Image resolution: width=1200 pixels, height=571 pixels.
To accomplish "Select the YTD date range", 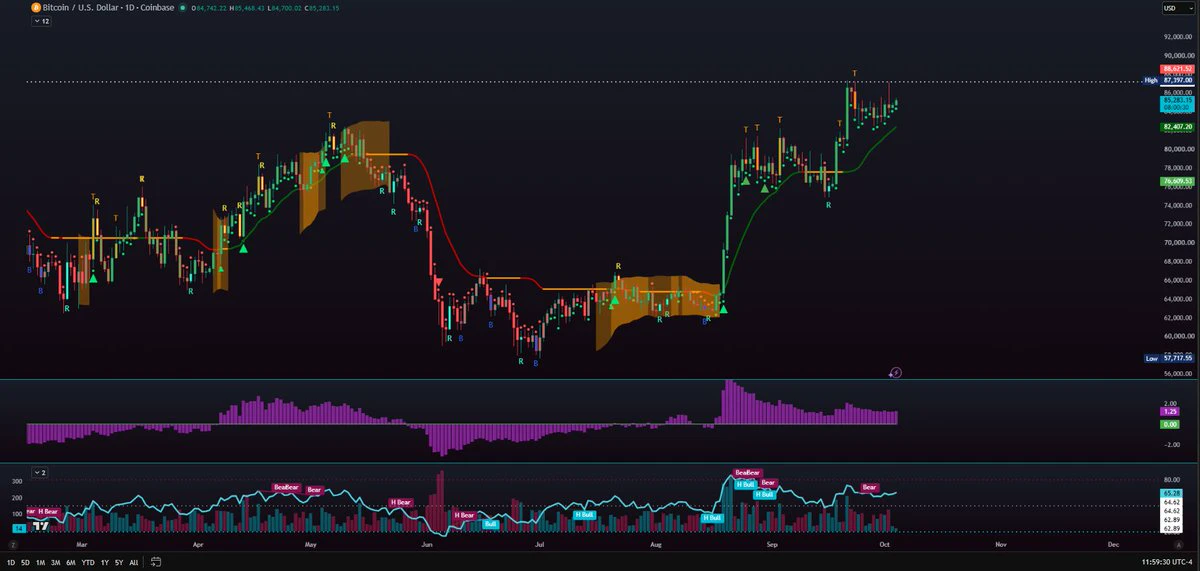I will [88, 562].
